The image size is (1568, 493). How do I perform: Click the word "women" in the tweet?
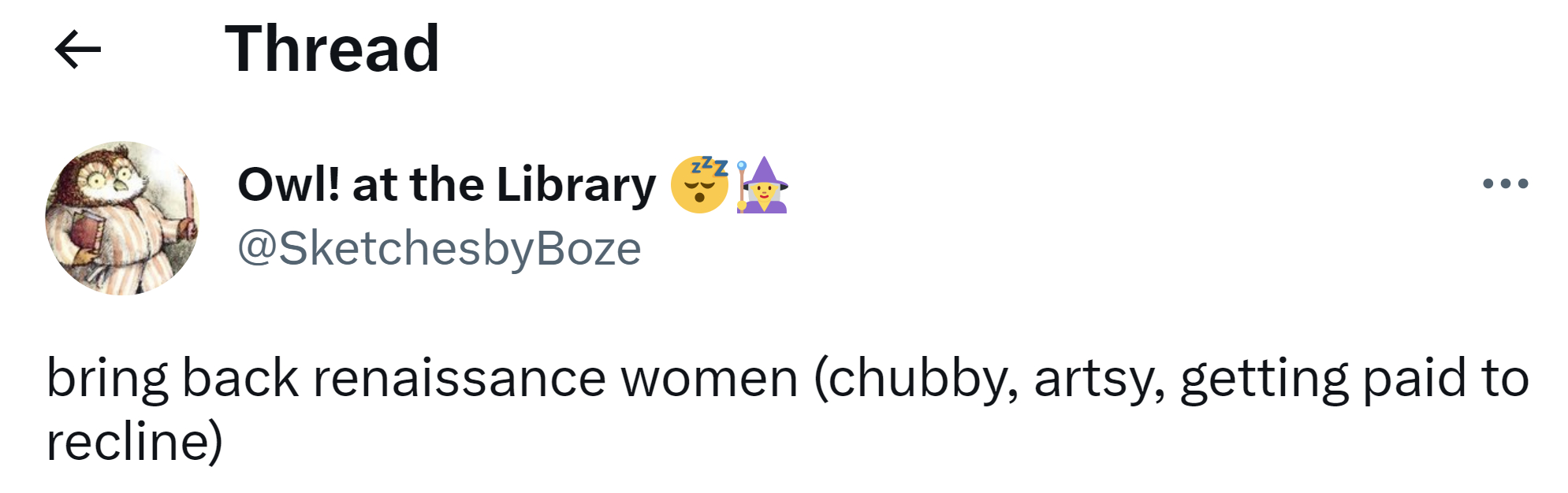pos(710,379)
